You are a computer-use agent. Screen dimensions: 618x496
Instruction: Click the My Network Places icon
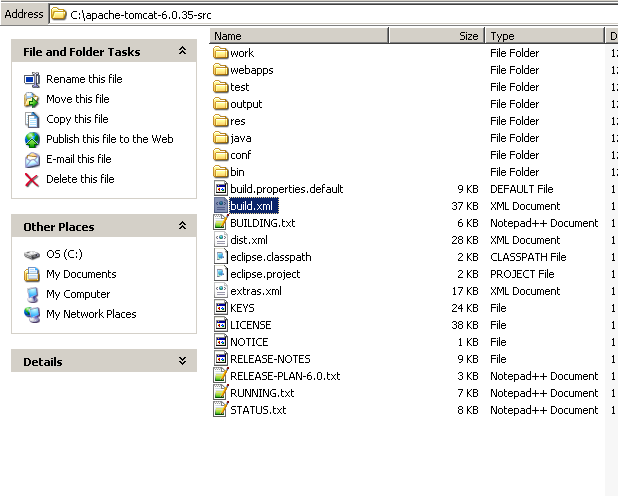tap(32, 315)
